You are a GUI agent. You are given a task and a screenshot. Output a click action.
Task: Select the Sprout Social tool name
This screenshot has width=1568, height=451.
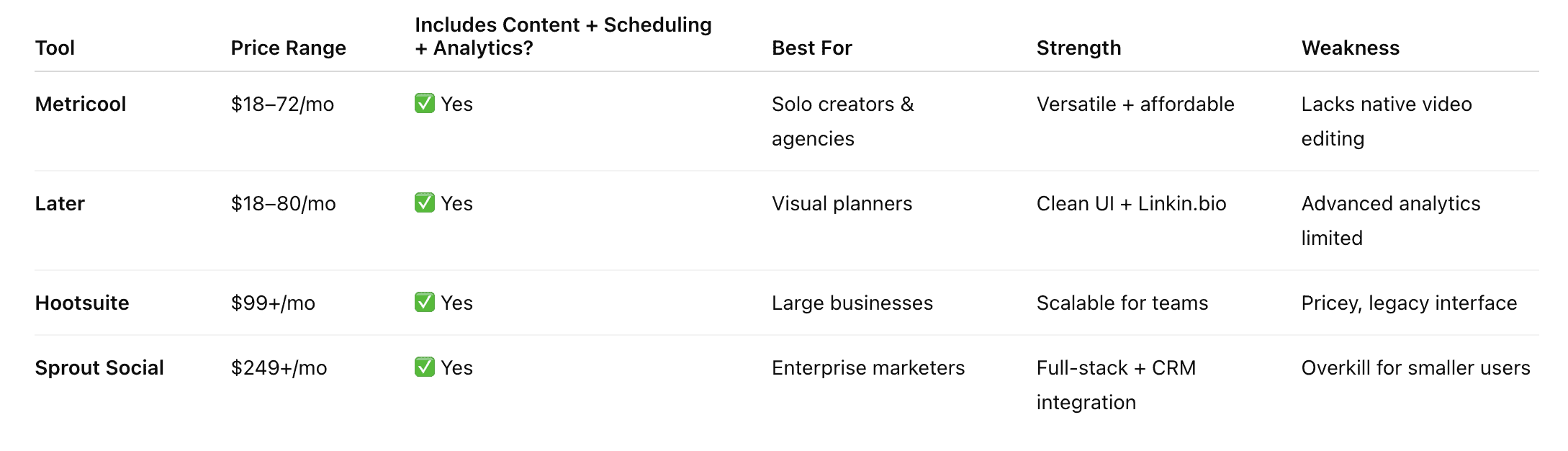99,368
